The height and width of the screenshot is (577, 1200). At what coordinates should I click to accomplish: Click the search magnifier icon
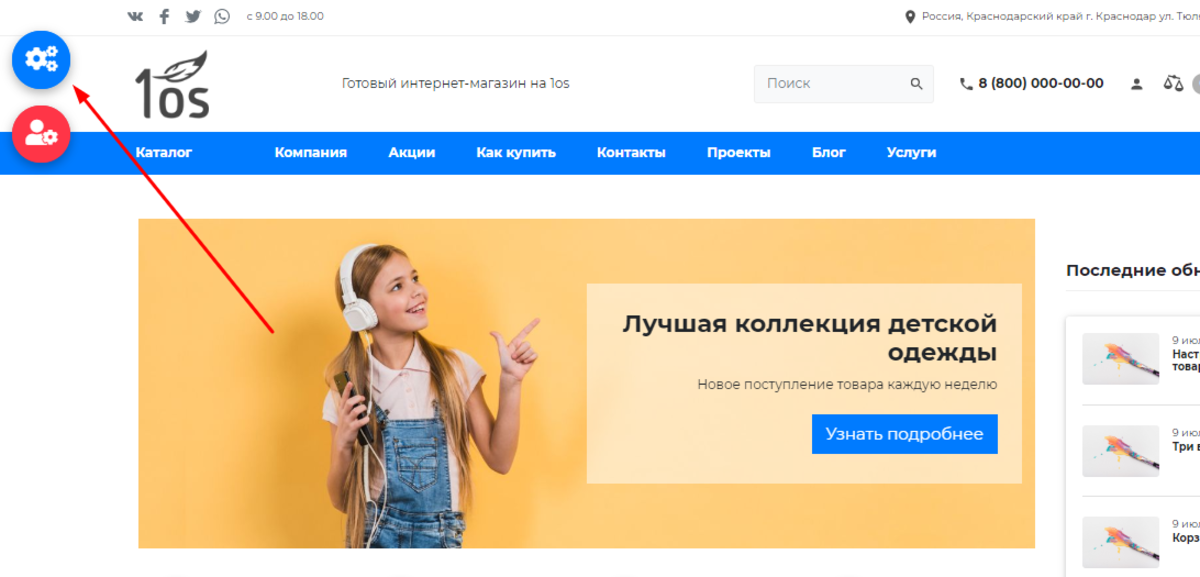[916, 84]
